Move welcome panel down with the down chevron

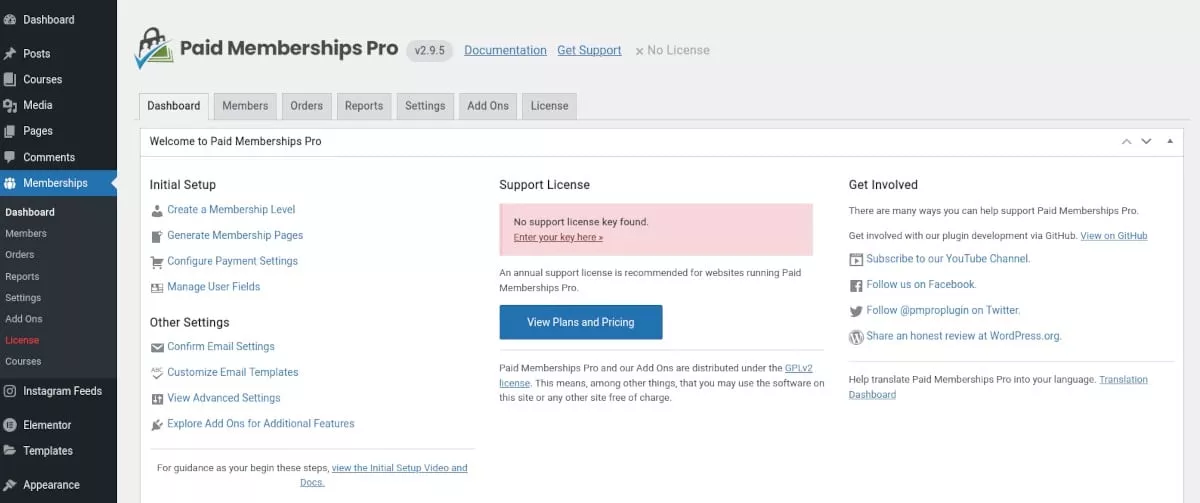[1146, 142]
